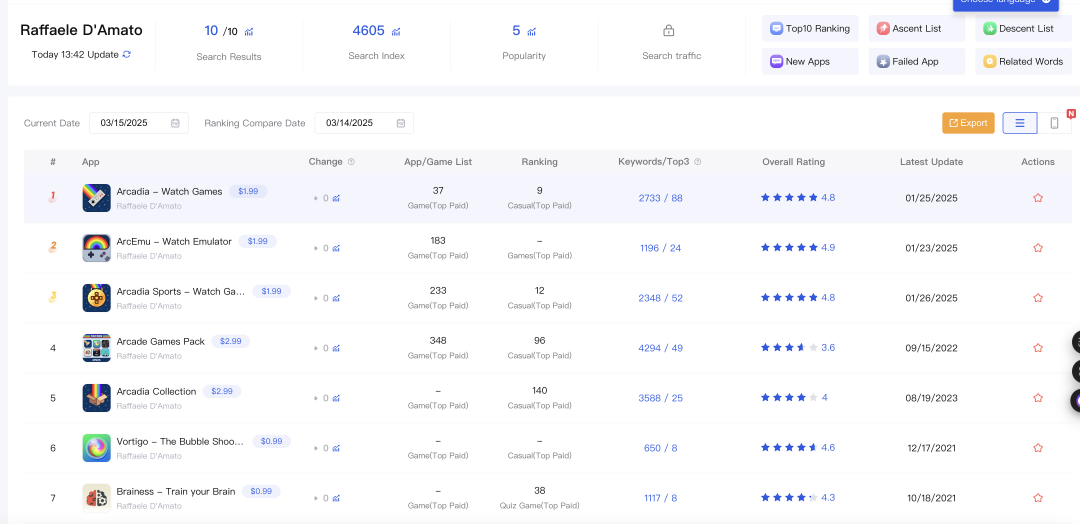This screenshot has height=524, width=1080.
Task: Open the Brainess – Train your Brain title
Action: [176, 492]
